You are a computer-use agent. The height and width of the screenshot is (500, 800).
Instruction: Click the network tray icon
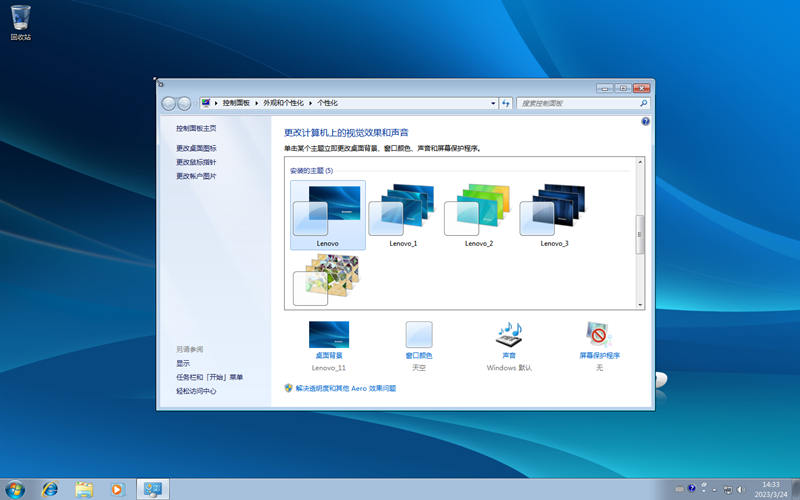point(728,489)
